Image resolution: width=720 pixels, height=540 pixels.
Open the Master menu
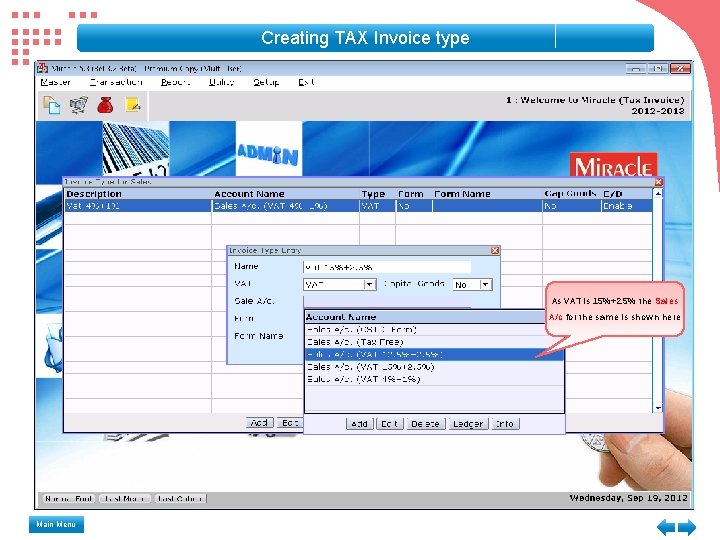[55, 82]
